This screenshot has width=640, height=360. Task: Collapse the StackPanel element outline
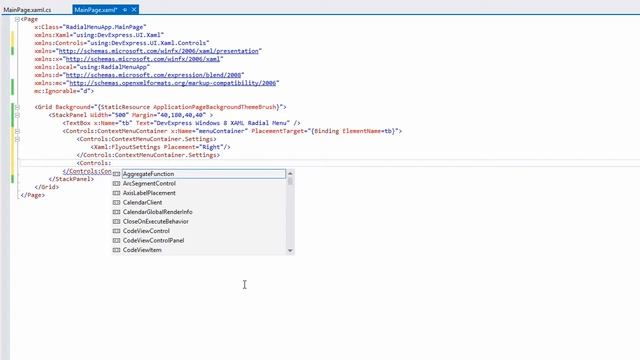(17, 115)
